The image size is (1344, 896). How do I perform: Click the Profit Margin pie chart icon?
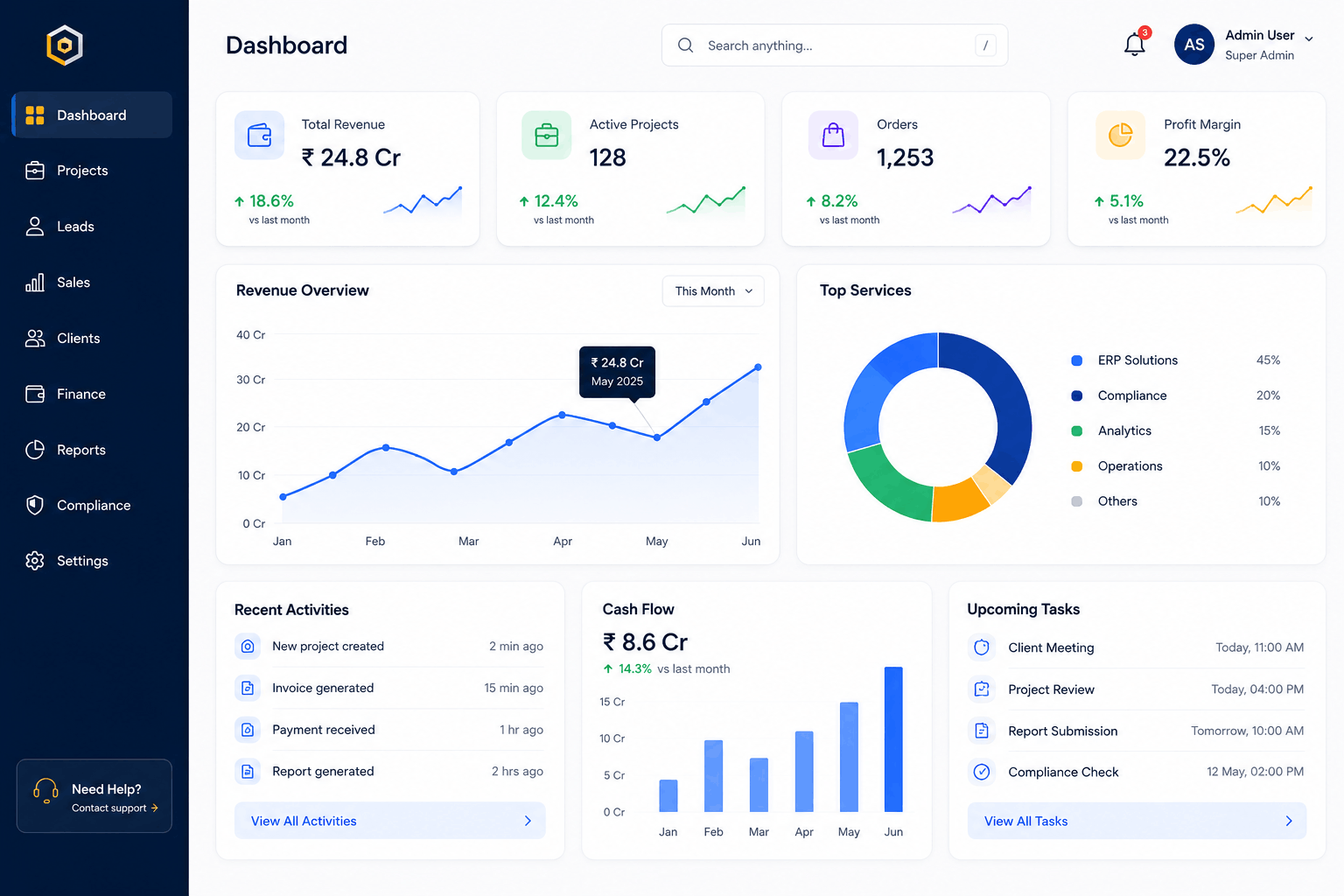click(1121, 135)
